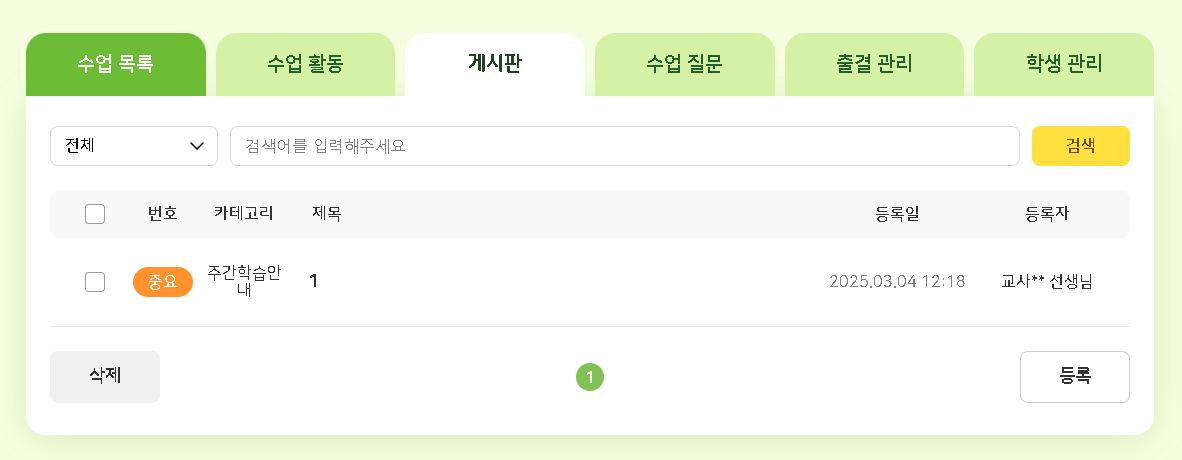This screenshot has height=460, width=1182.
Task: Expand the 전체 search filter dropdown
Action: click(133, 146)
